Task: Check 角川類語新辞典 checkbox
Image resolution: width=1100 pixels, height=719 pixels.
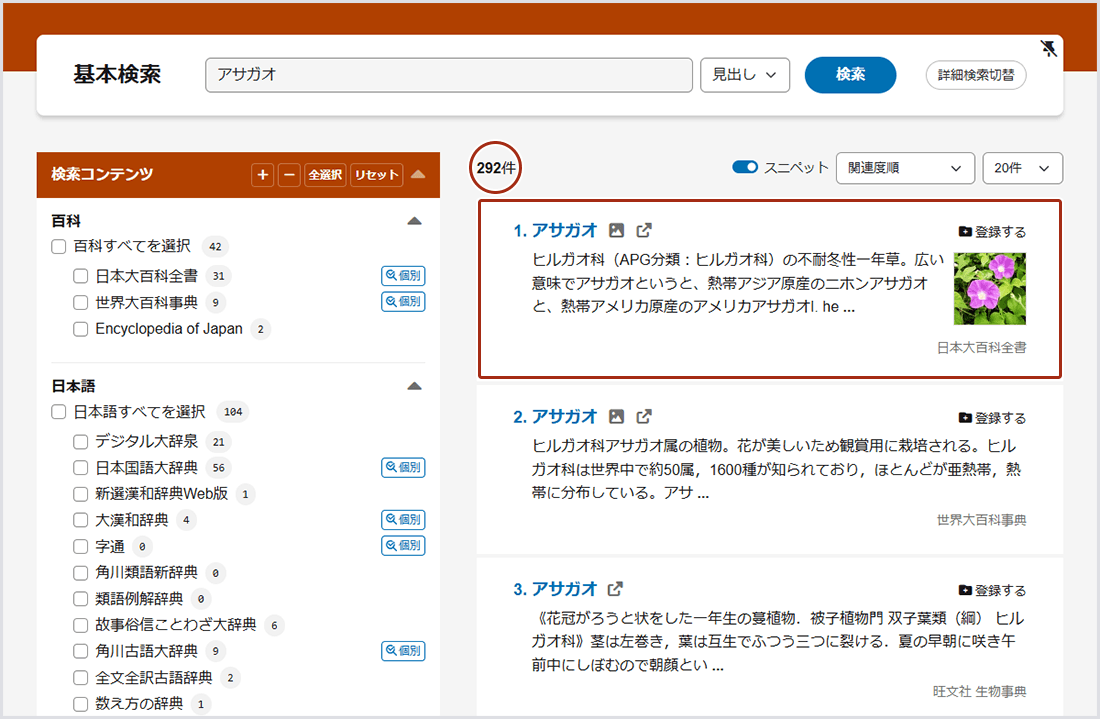Action: [81, 573]
